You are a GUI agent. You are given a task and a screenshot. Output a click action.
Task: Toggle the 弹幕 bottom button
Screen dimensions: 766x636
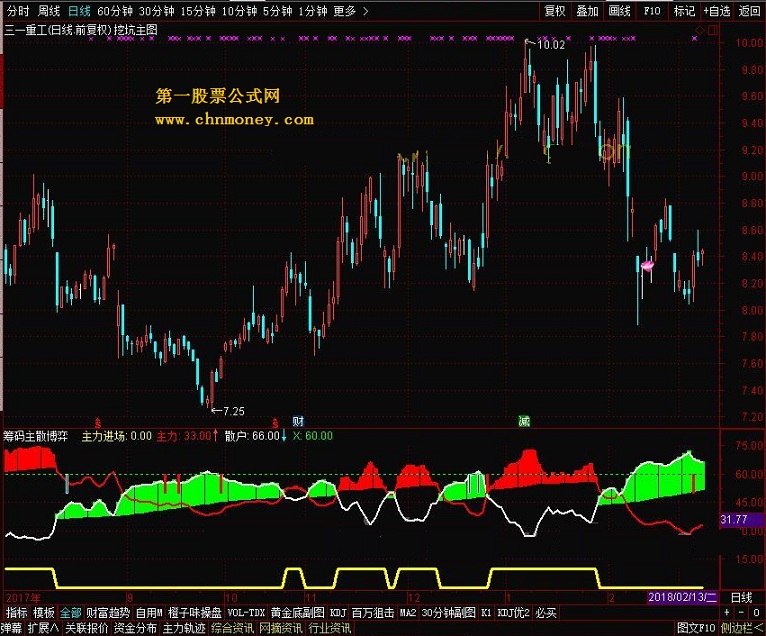tap(11, 628)
